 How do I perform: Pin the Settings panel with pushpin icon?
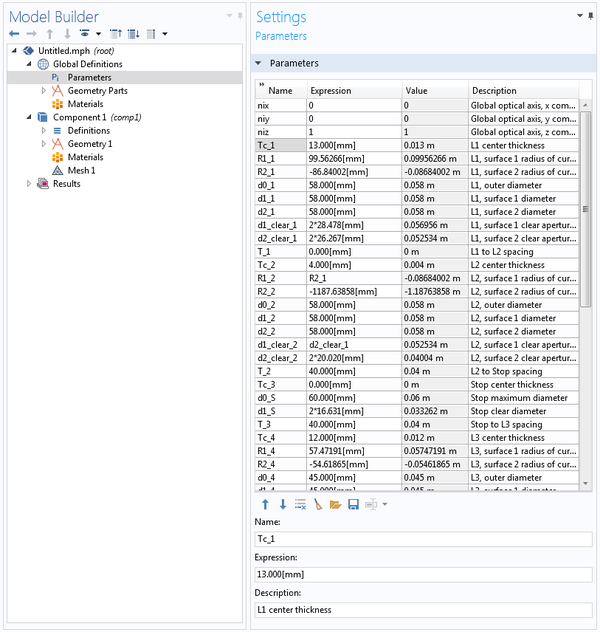(x=591, y=16)
